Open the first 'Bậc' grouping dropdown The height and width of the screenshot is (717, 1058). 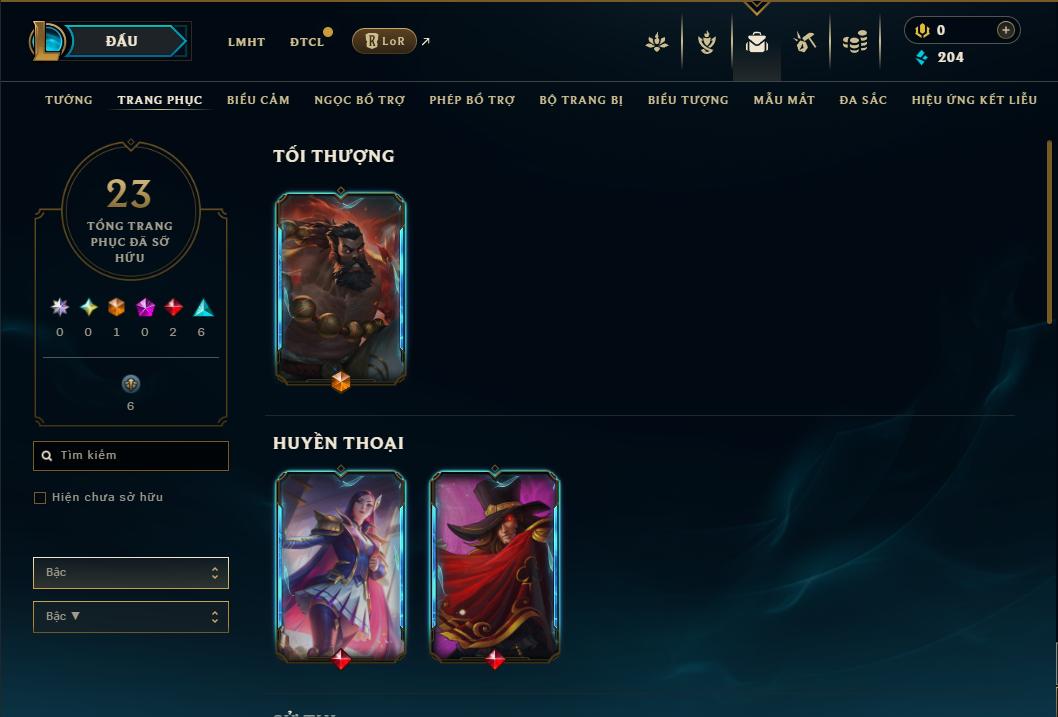coord(131,573)
